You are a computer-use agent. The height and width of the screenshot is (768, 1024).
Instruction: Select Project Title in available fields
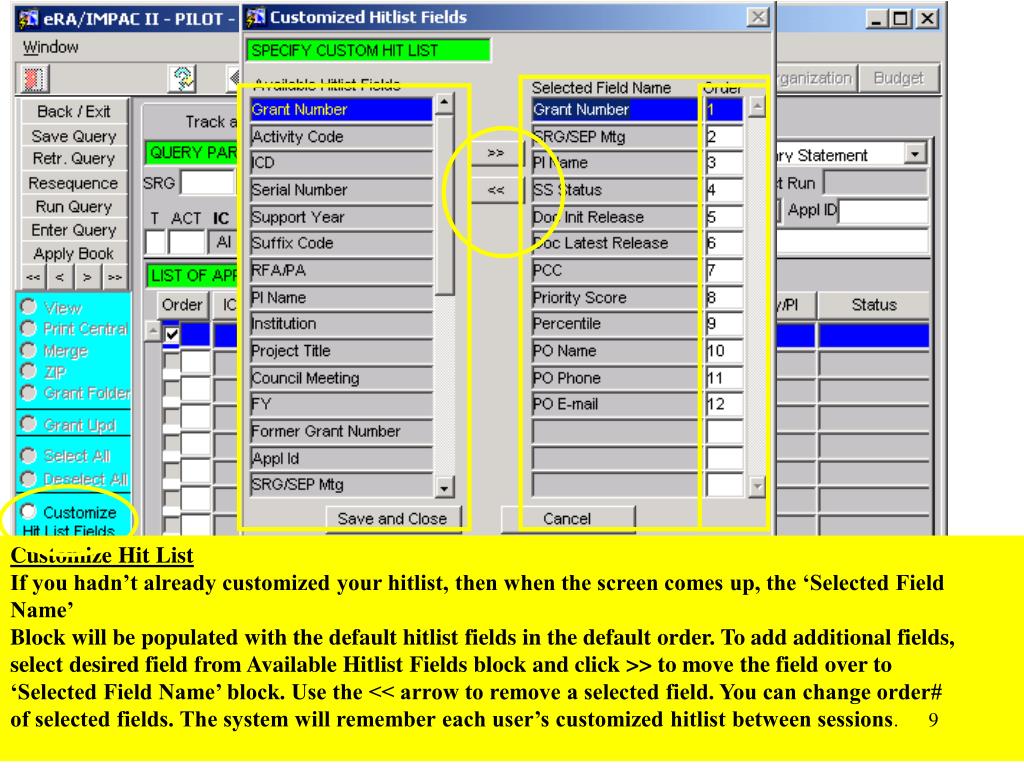341,351
